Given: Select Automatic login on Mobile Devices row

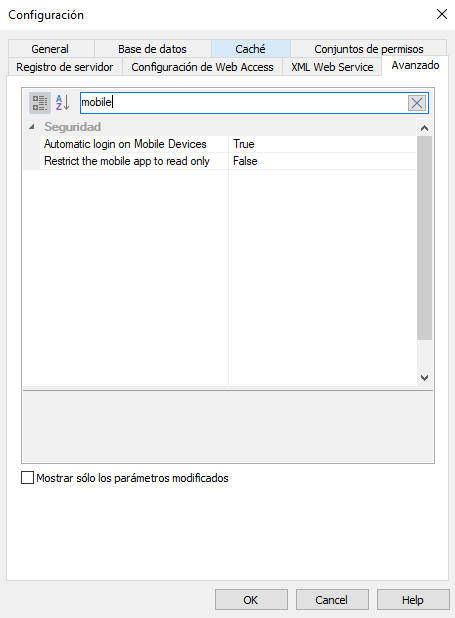Looking at the screenshot, I should click(220, 144).
